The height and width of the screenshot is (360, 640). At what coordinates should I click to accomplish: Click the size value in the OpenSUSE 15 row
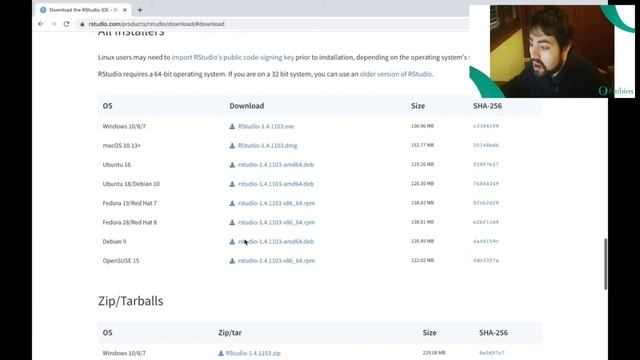422,260
